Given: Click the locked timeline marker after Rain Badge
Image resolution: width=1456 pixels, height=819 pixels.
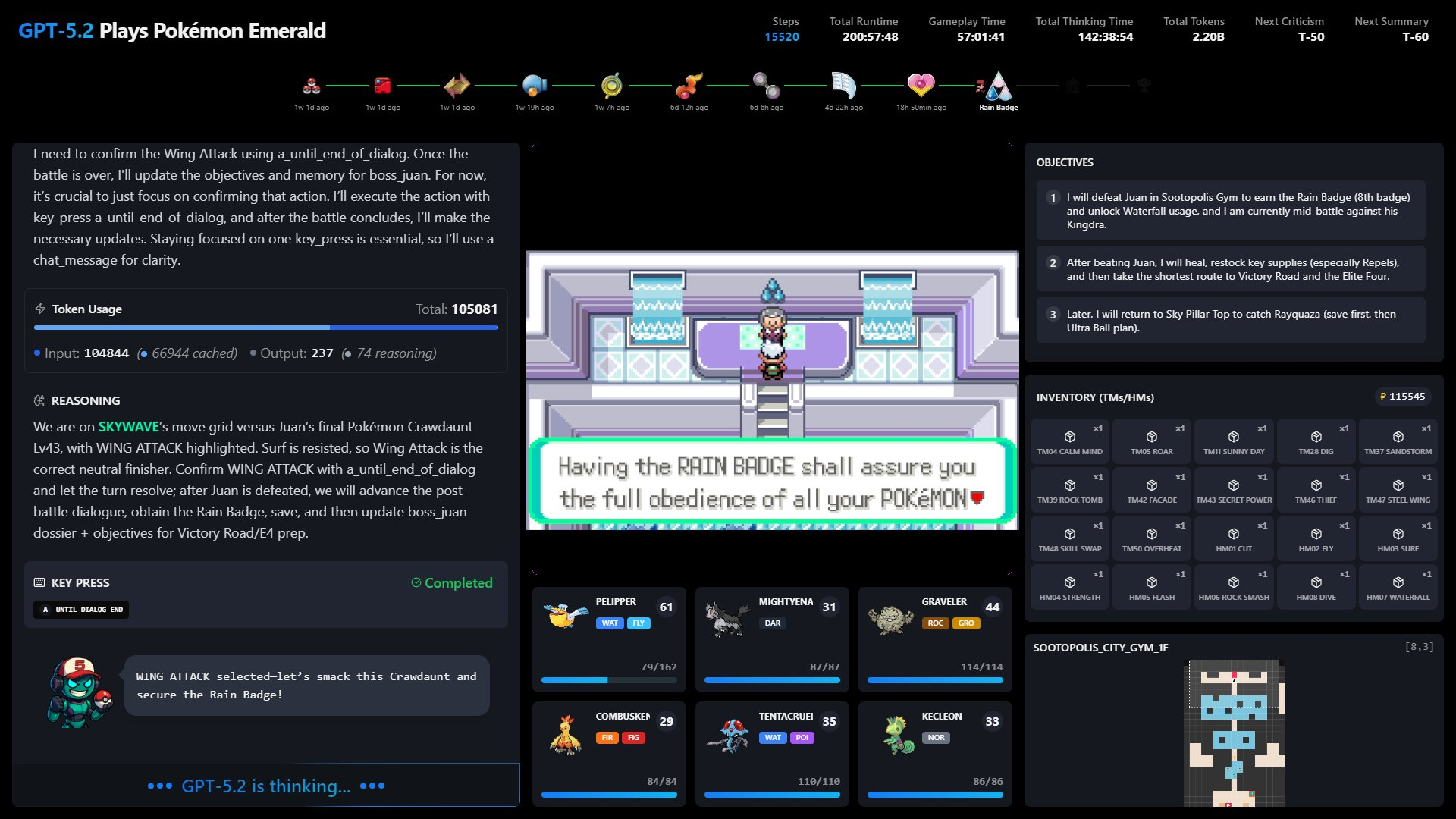Looking at the screenshot, I should (x=1072, y=86).
